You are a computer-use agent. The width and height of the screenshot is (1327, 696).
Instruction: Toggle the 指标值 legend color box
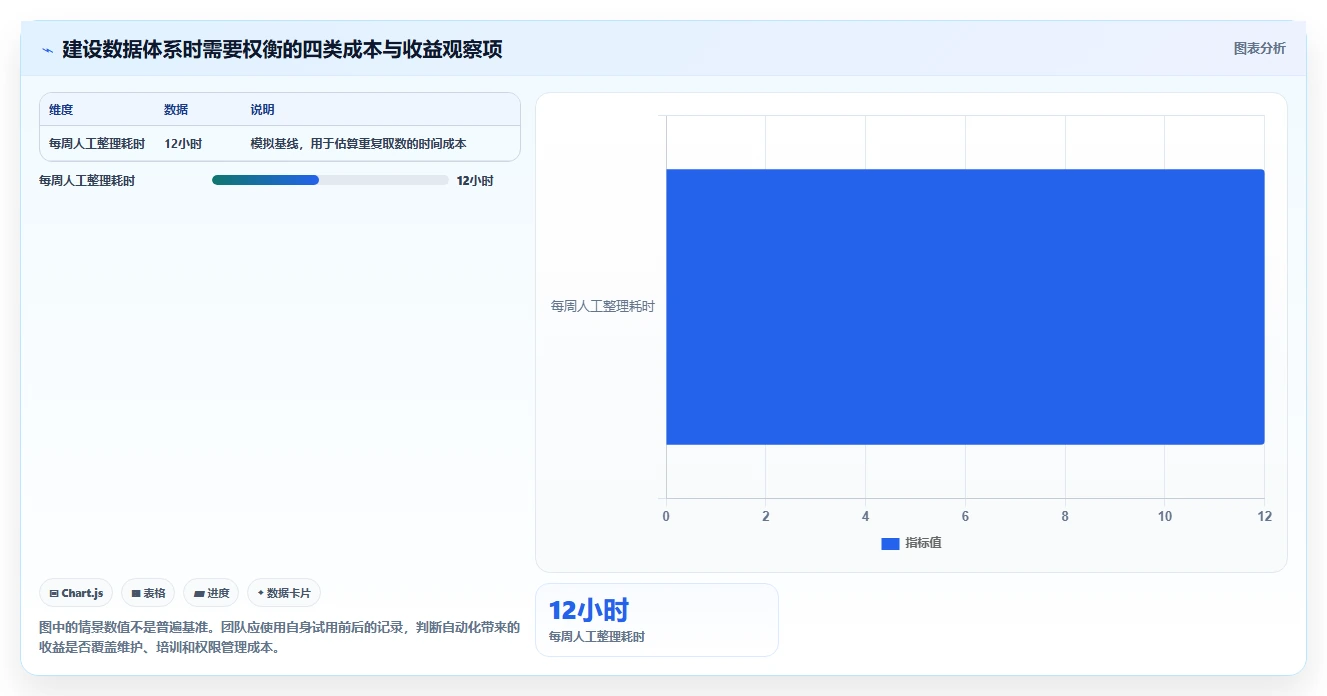click(x=890, y=543)
